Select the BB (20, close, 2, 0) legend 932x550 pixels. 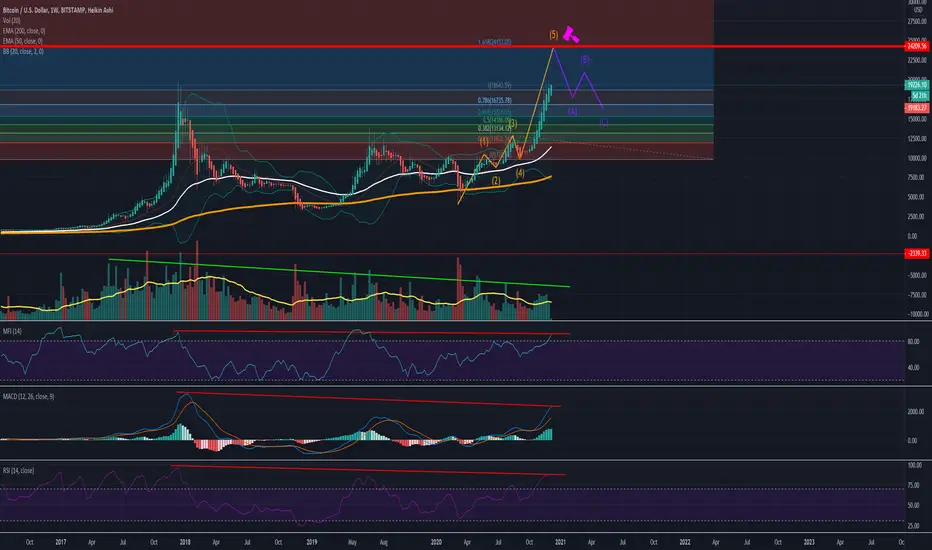[x=23, y=52]
